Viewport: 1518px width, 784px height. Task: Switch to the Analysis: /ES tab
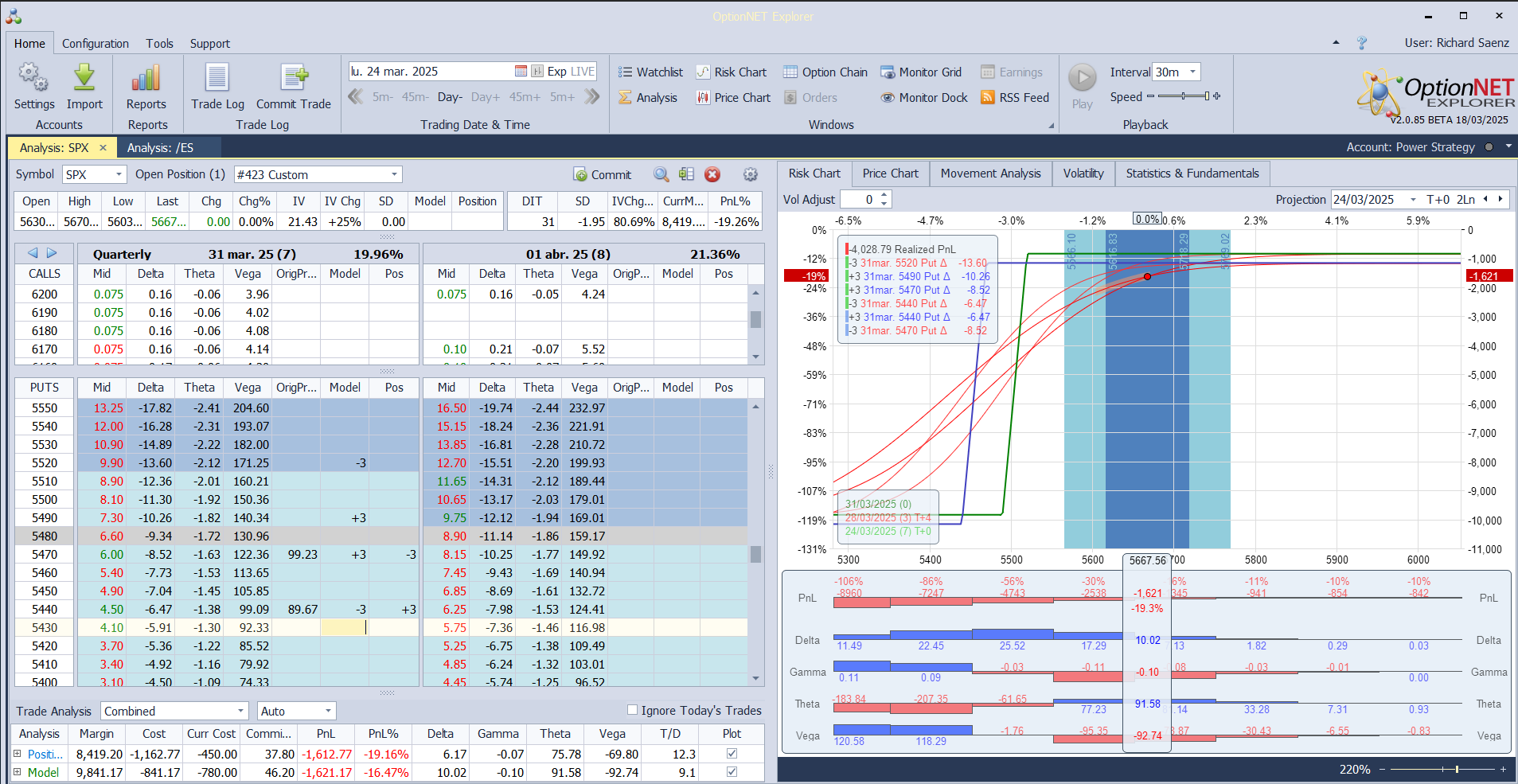click(160, 148)
